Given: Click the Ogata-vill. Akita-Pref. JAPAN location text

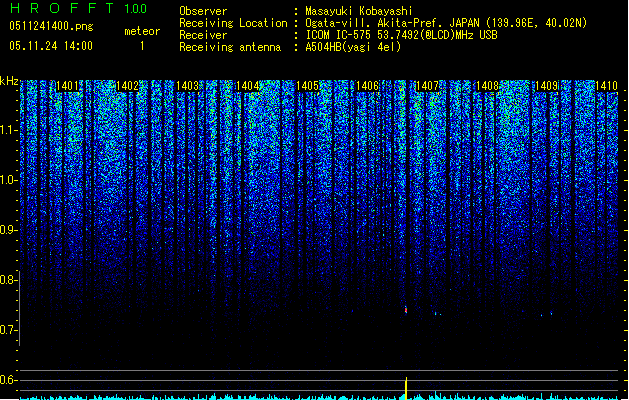Looking at the screenshot, I should [x=446, y=23].
